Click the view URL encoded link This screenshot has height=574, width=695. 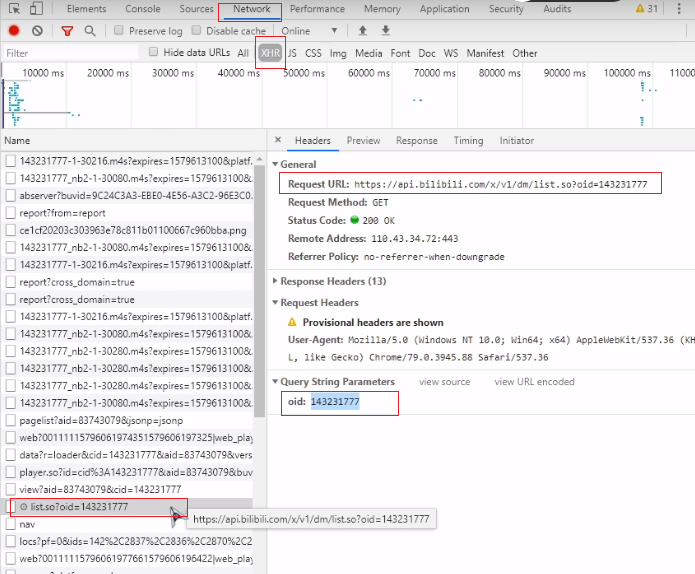tap(534, 382)
